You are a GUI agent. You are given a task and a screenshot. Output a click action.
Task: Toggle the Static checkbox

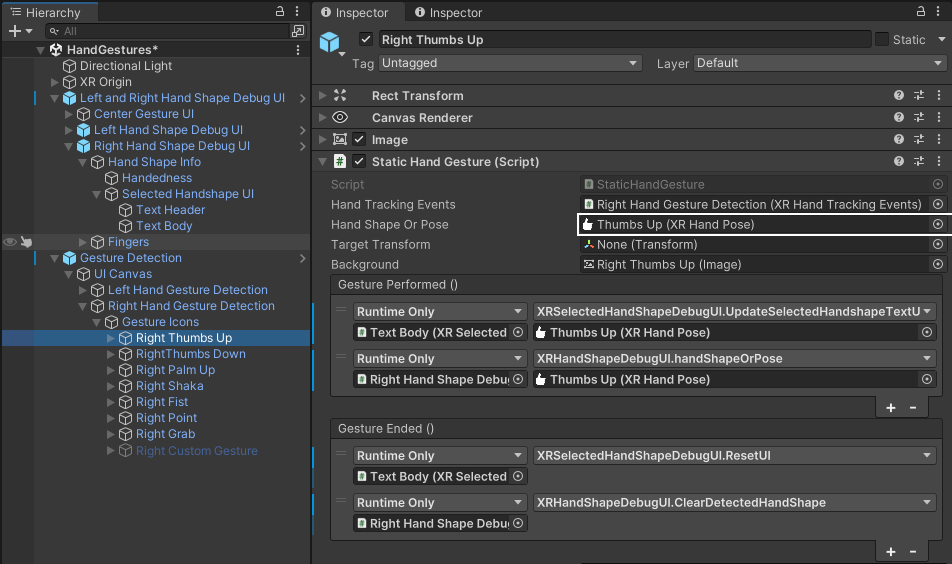(x=882, y=39)
